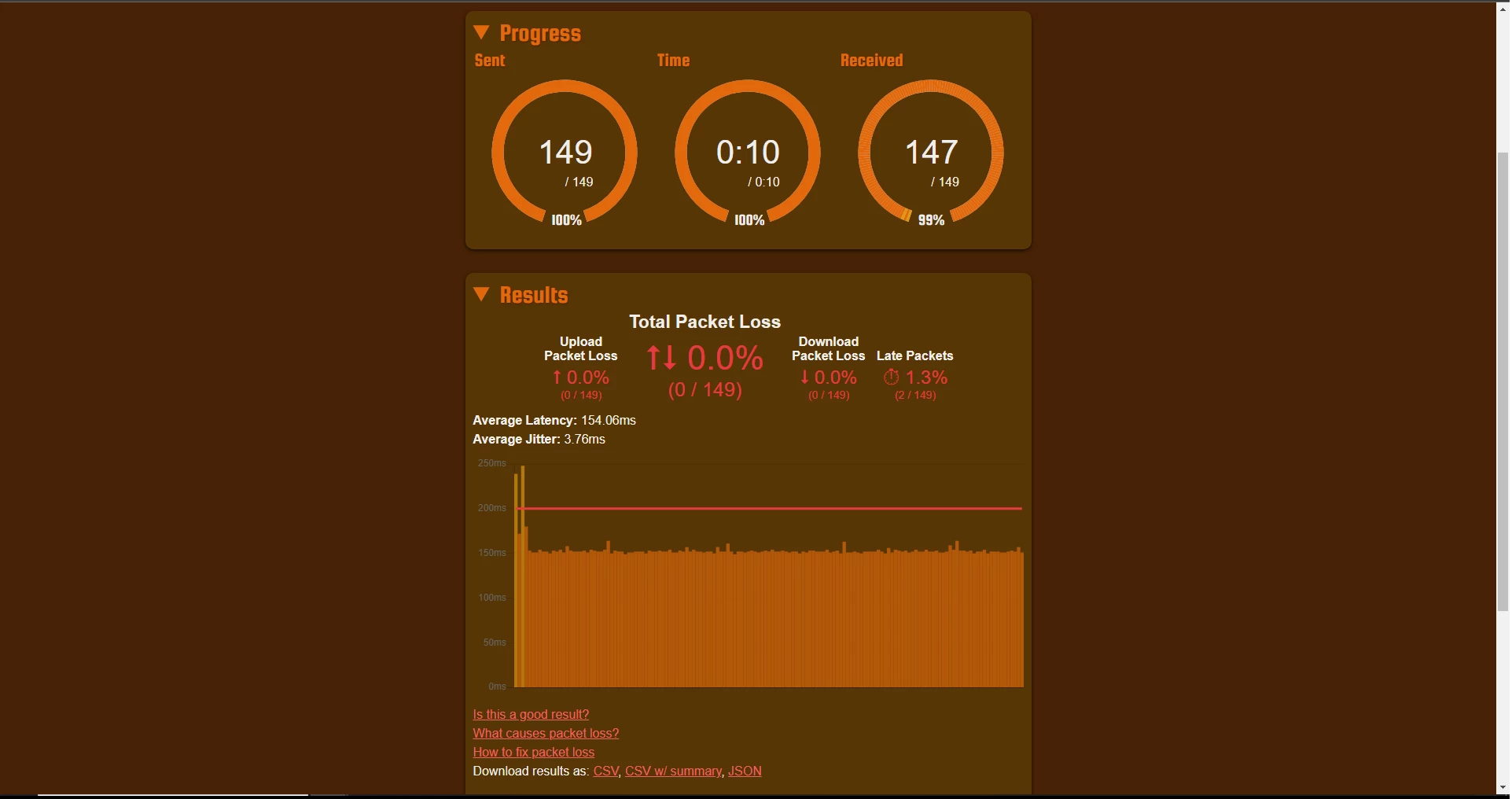Click the 100ms chart axis label
Screen dimensions: 1512x799
click(492, 598)
